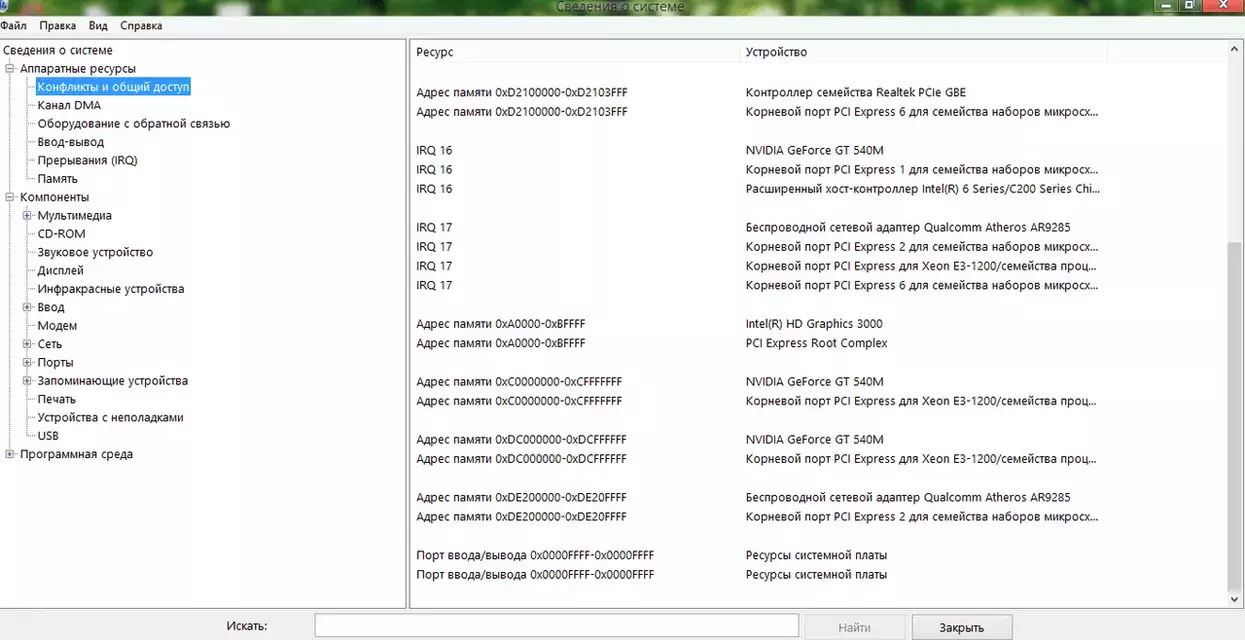Select Печать tree item

(57, 399)
